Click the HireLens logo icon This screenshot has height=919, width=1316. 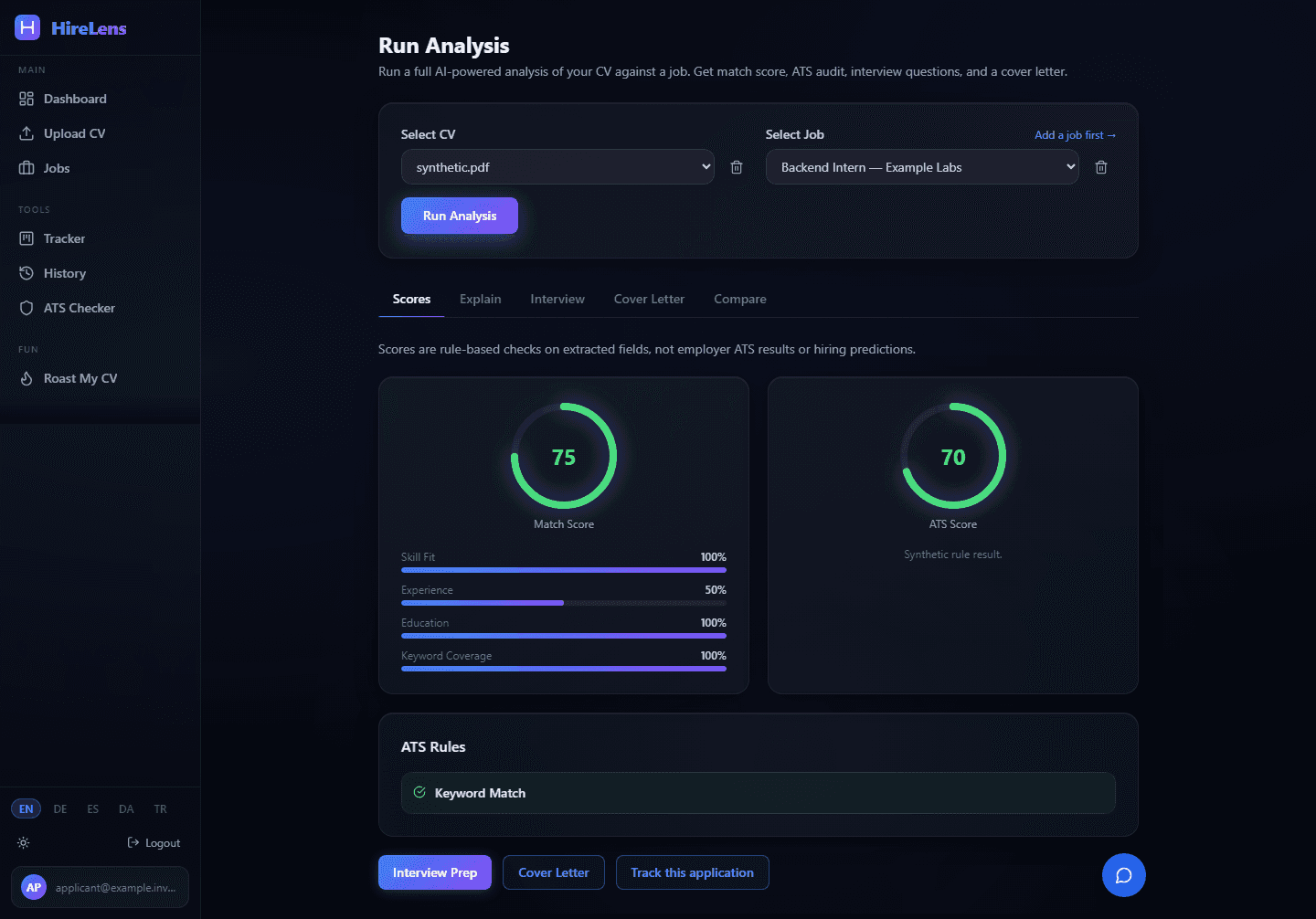click(x=27, y=27)
